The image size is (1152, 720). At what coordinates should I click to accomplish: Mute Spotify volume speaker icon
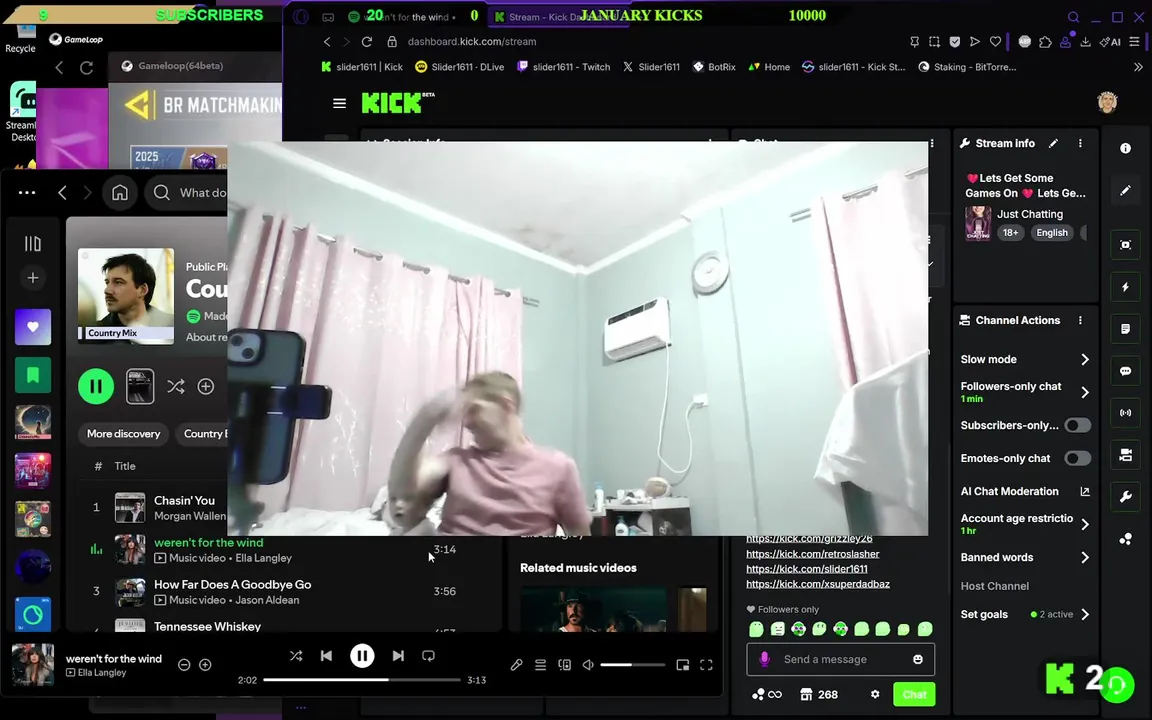pyautogui.click(x=588, y=665)
